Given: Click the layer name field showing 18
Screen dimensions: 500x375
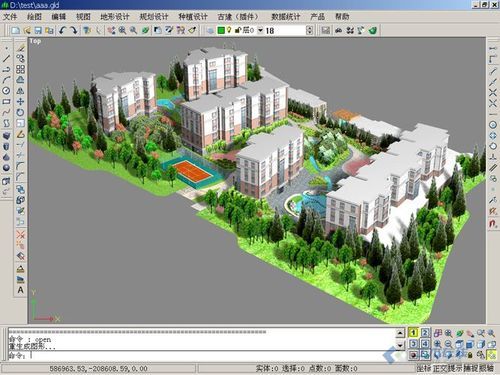Looking at the screenshot, I should pos(285,31).
